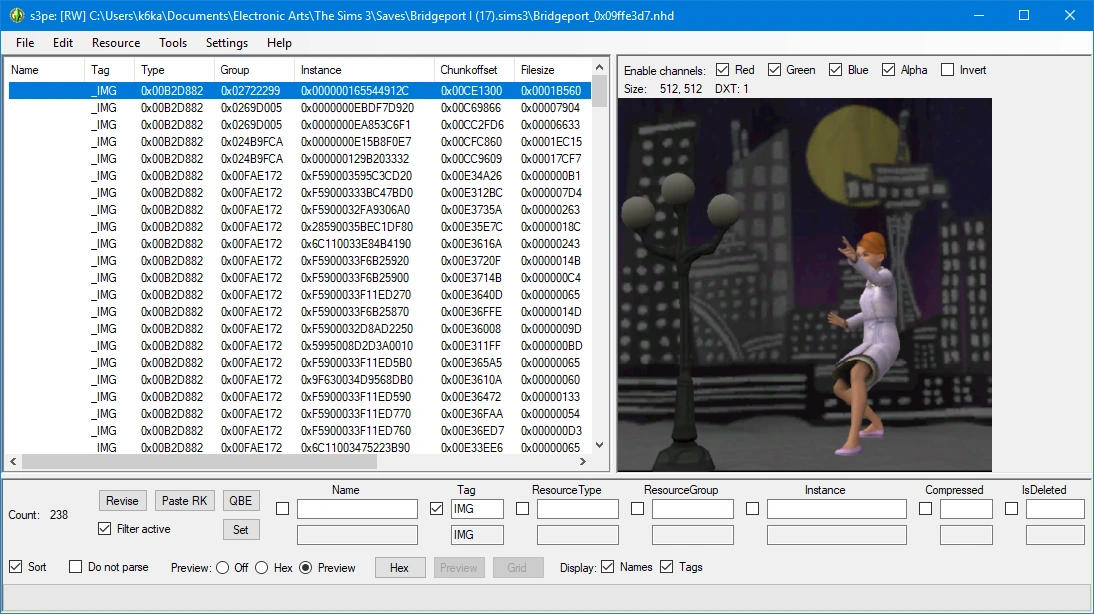1094x614 pixels.
Task: Select row with instance 0x0000000E15B8F0E7
Action: 299,142
